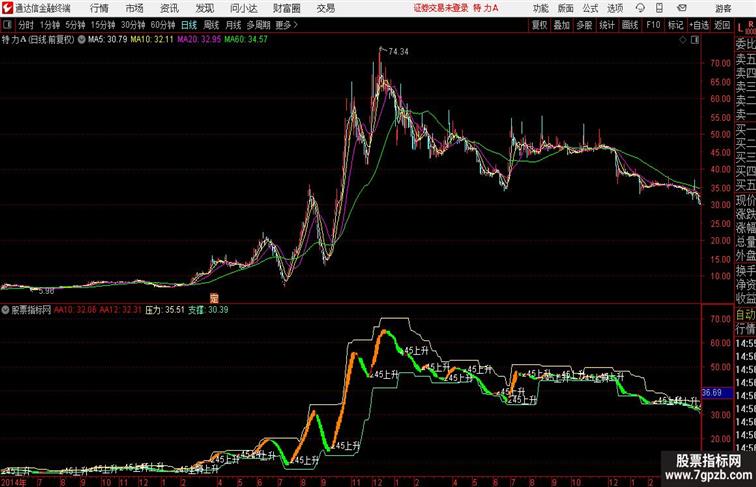Click the round arrow icon beside 特力A title
The height and width of the screenshot is (487, 756).
(x=81, y=40)
